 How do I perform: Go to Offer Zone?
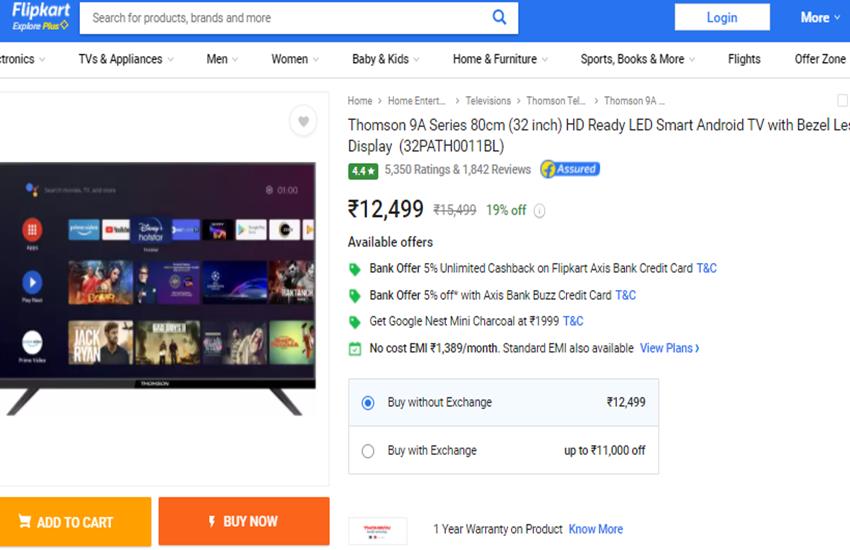[820, 59]
